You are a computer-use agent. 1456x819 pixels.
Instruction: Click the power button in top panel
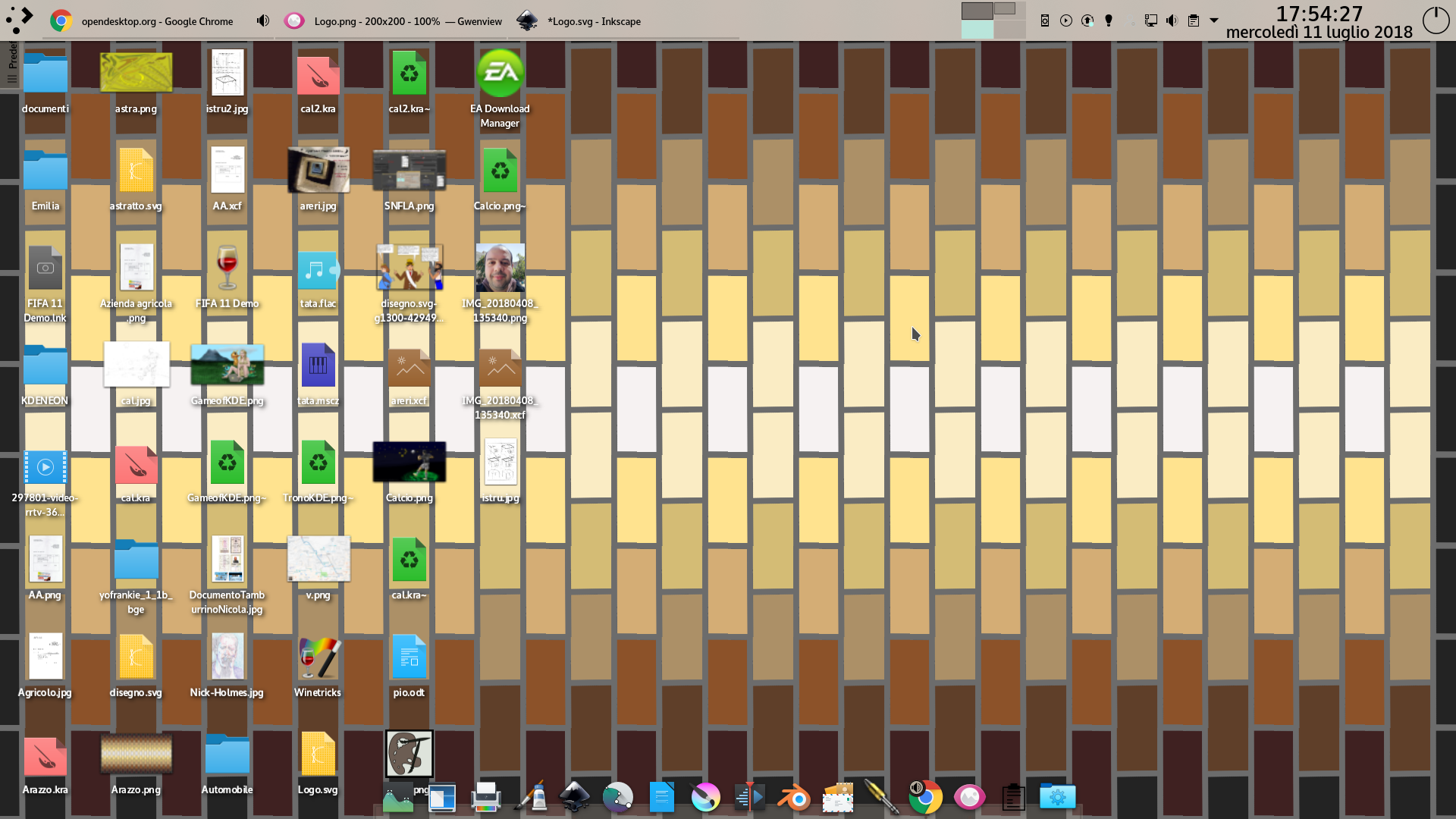point(1436,20)
